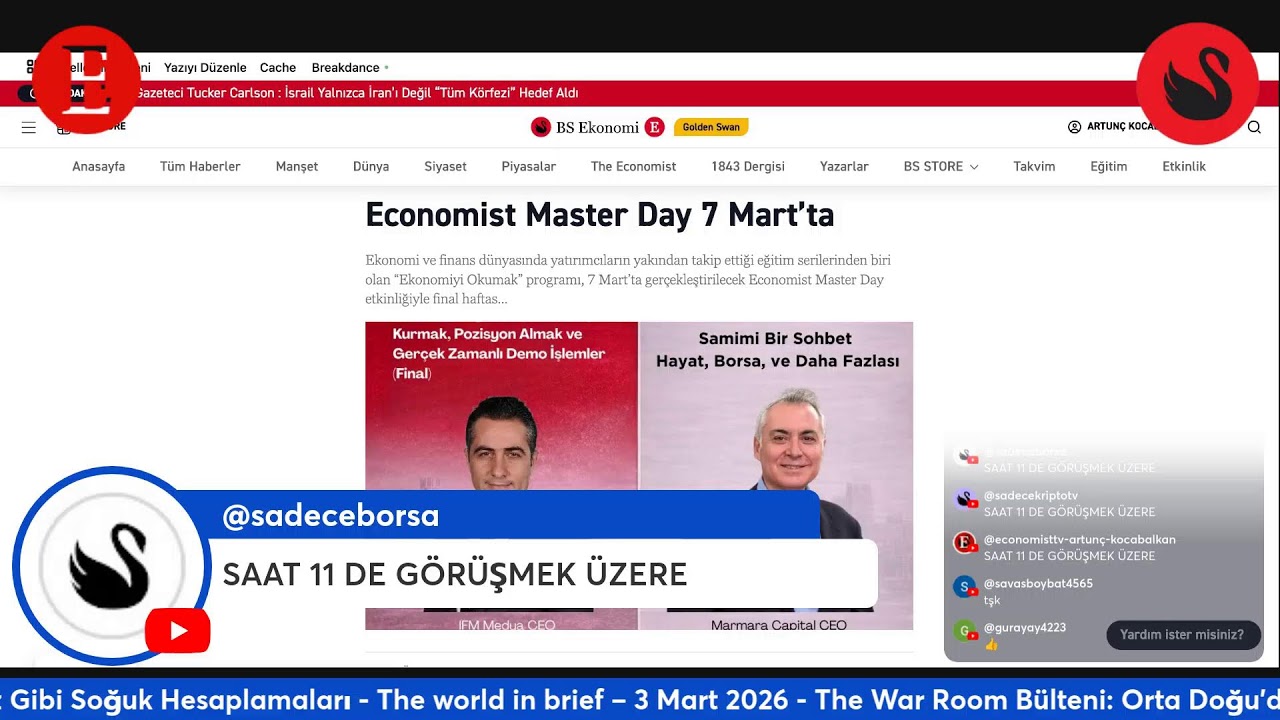Open The Economist menu item

pos(633,167)
